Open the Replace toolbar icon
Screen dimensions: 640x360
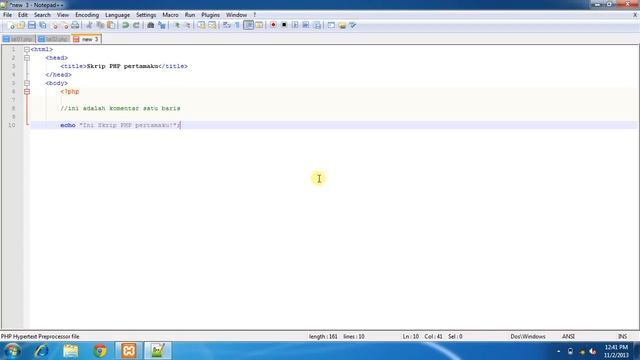[x=162, y=25]
